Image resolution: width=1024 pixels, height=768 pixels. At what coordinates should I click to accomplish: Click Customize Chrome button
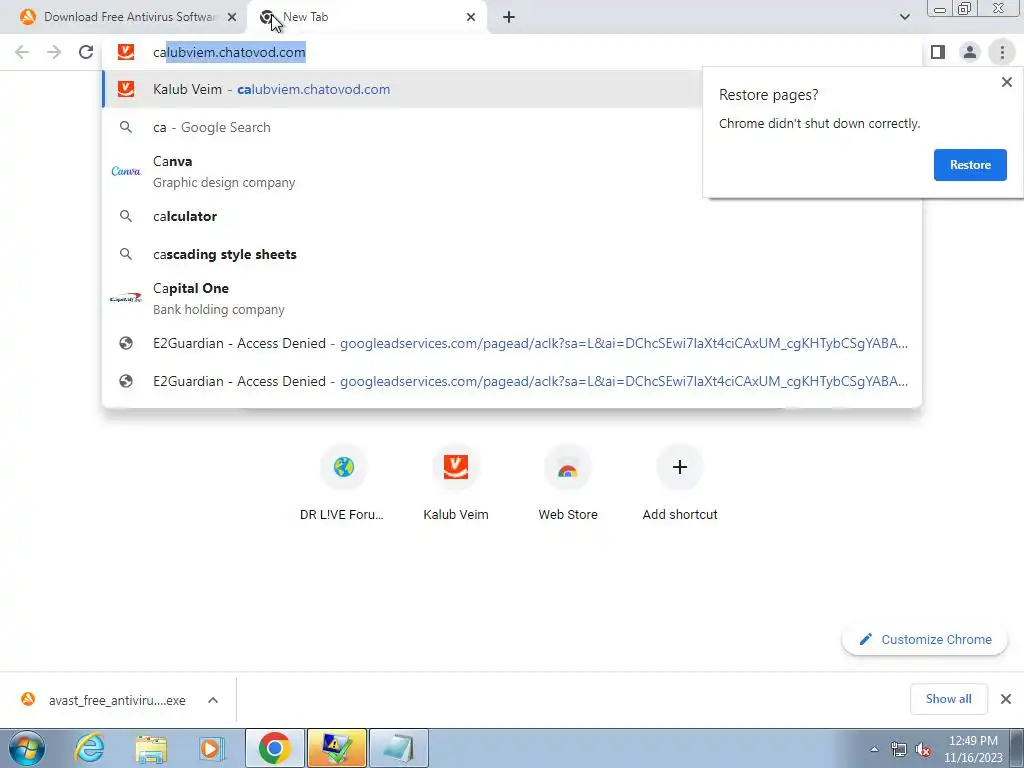(925, 639)
